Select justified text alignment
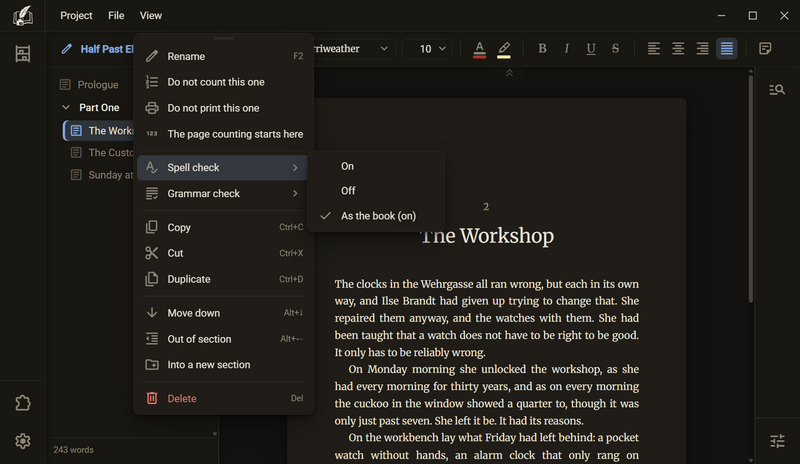 [x=727, y=48]
